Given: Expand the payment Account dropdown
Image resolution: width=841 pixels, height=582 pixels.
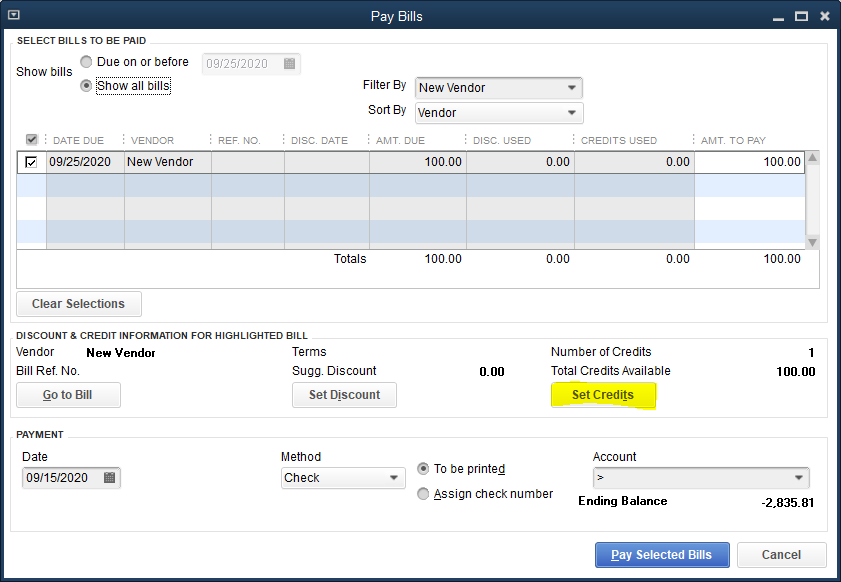Looking at the screenshot, I should 798,478.
